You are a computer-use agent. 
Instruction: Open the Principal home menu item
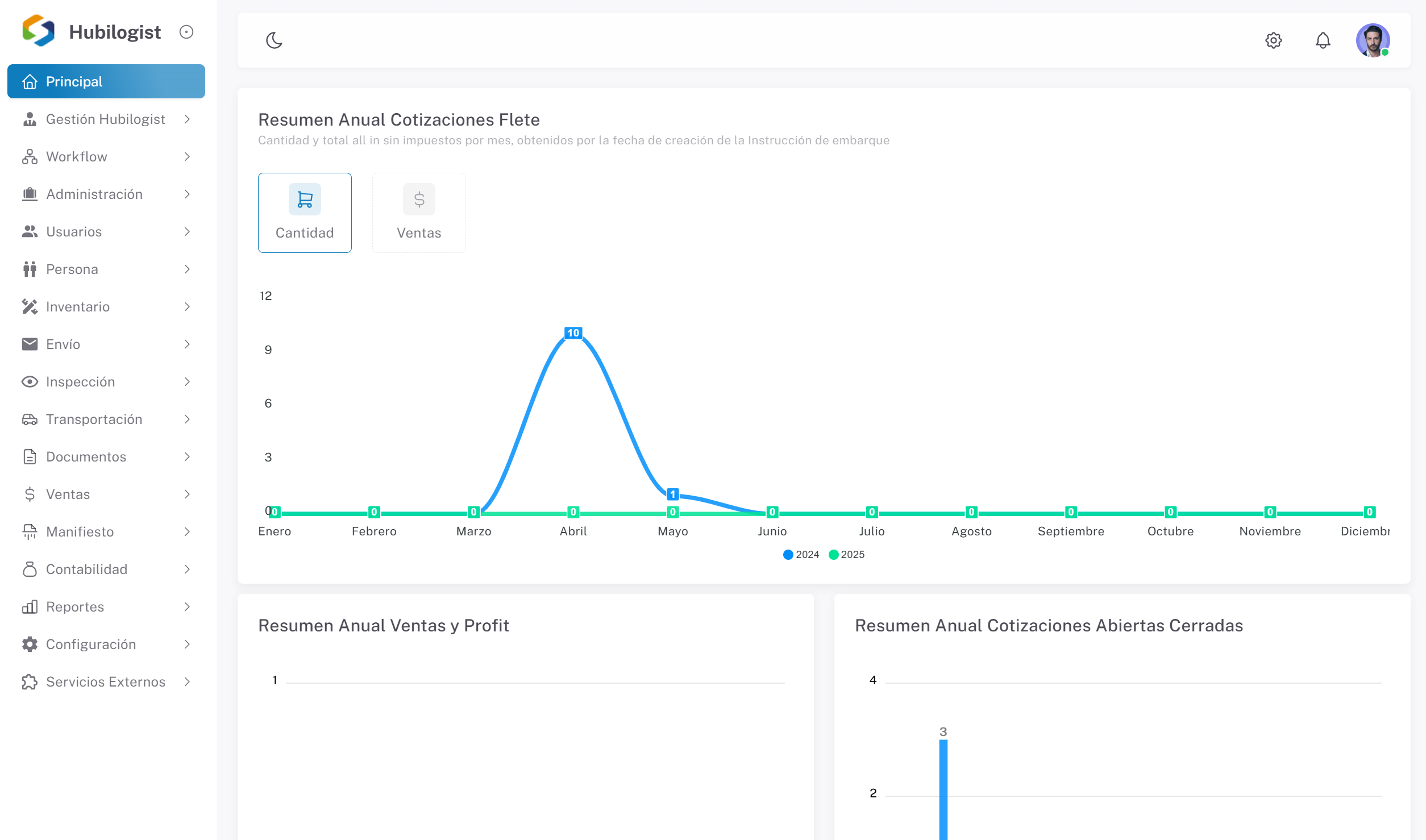106,81
